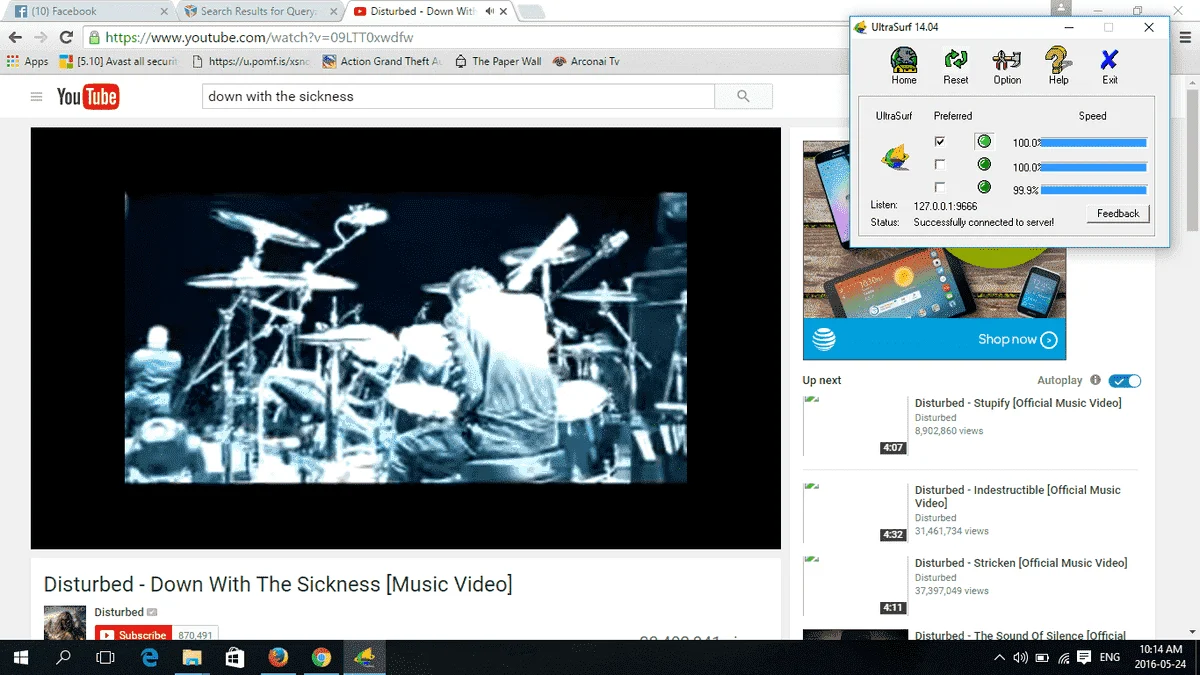Check the third Preferred server checkbox
Viewport: 1200px width, 675px height.
click(x=940, y=187)
